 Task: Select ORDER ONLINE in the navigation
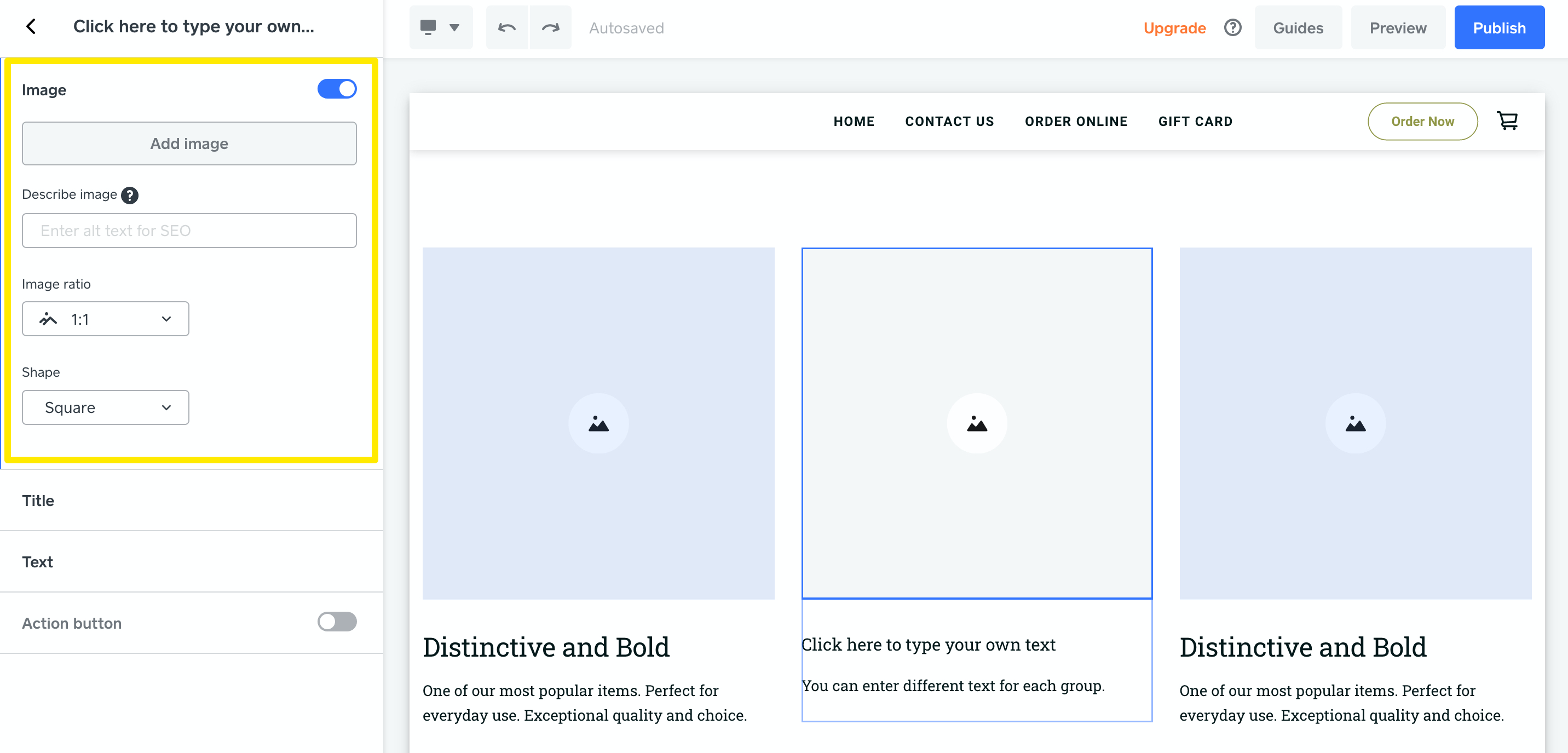[1076, 121]
